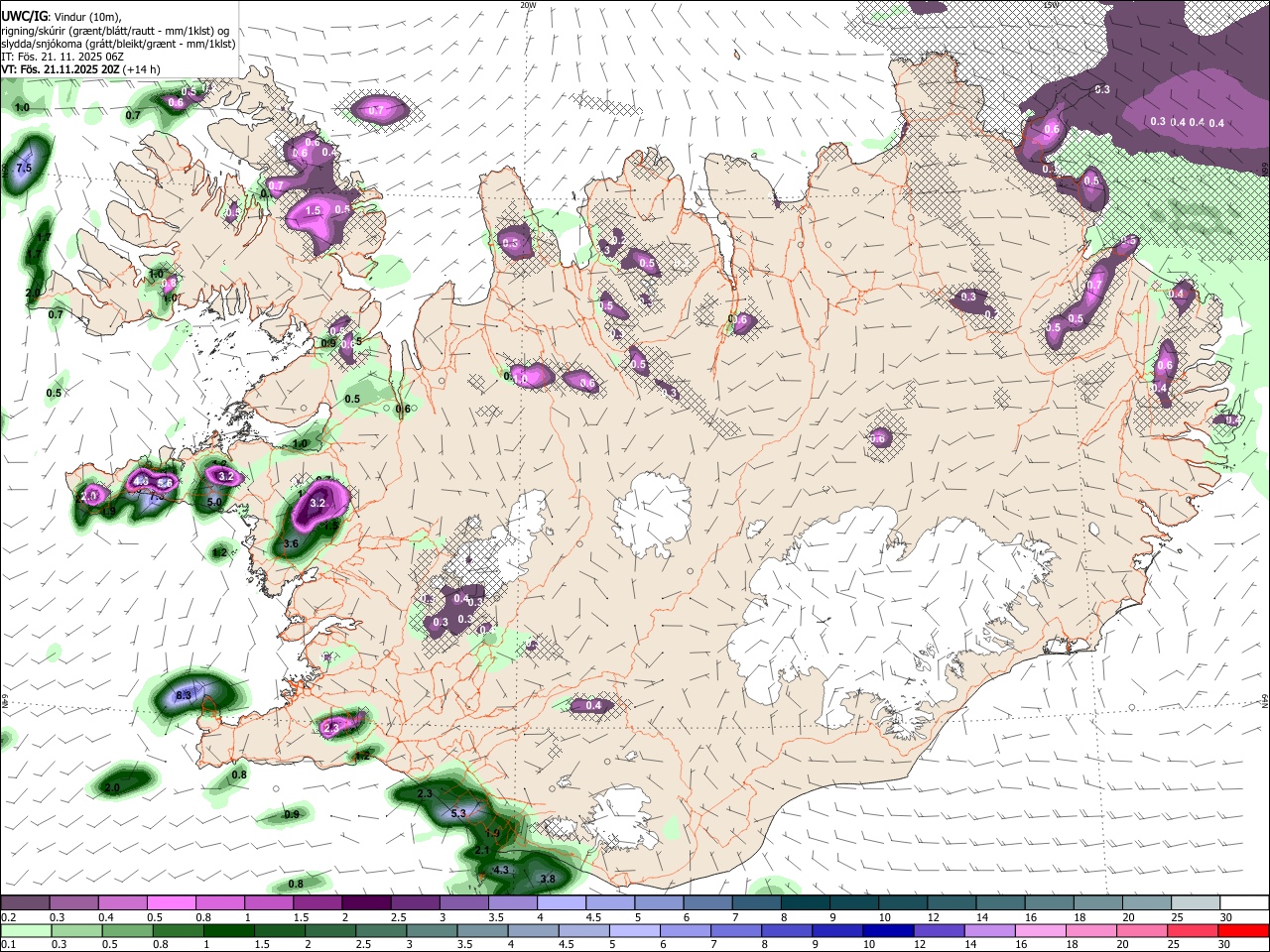Click the white 30 snow scale swatch

point(1245,902)
